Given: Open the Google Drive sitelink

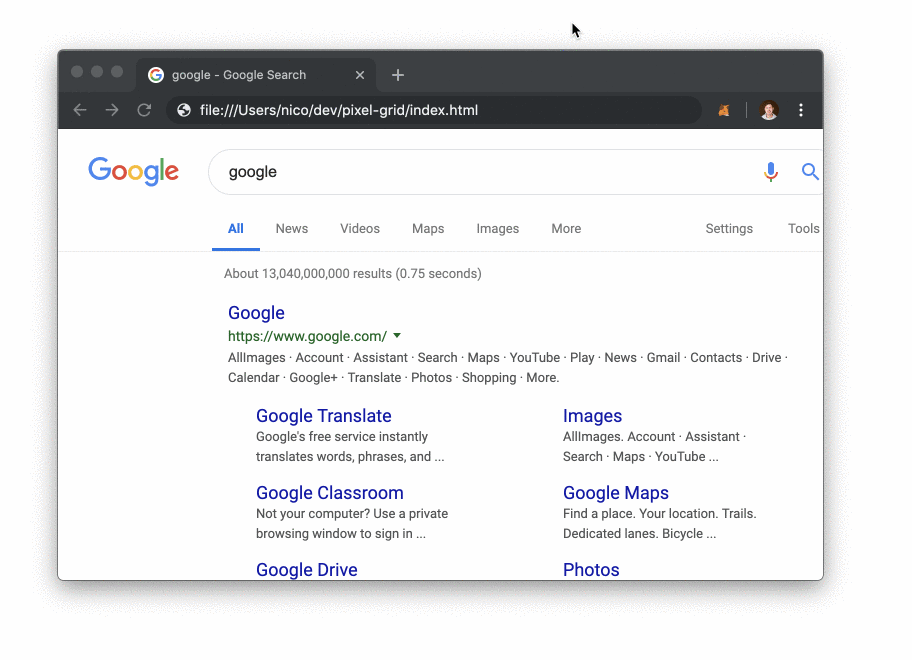Looking at the screenshot, I should tap(307, 569).
